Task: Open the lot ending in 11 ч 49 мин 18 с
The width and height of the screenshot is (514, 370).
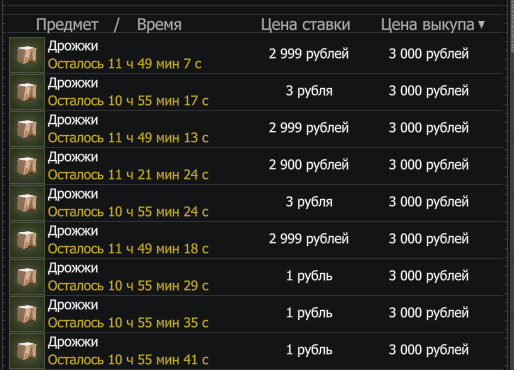Action: point(256,240)
